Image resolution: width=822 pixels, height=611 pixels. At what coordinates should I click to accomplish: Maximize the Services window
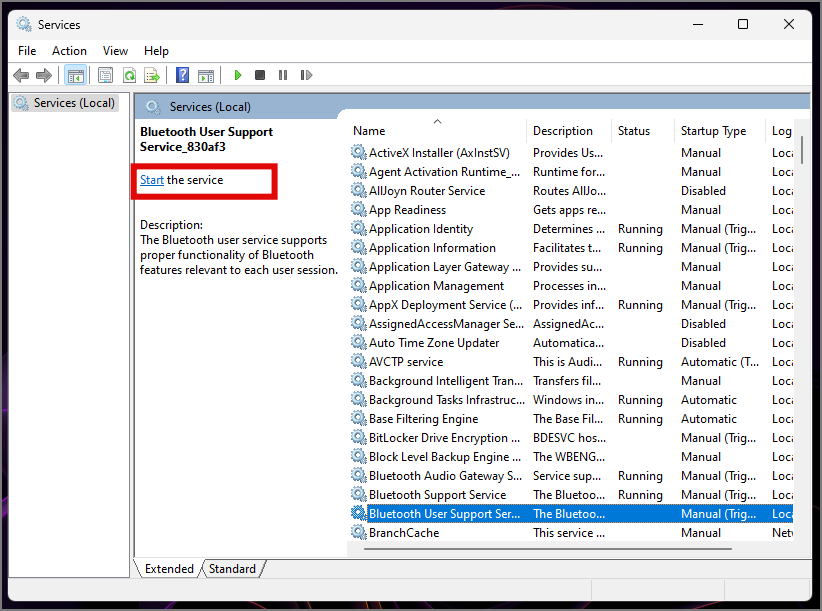click(743, 24)
